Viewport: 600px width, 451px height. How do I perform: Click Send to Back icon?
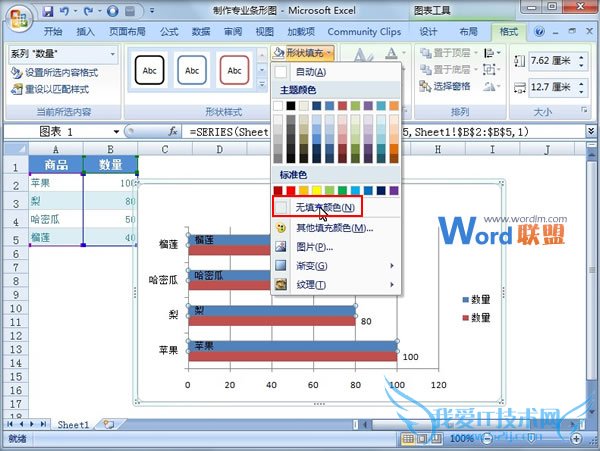426,69
